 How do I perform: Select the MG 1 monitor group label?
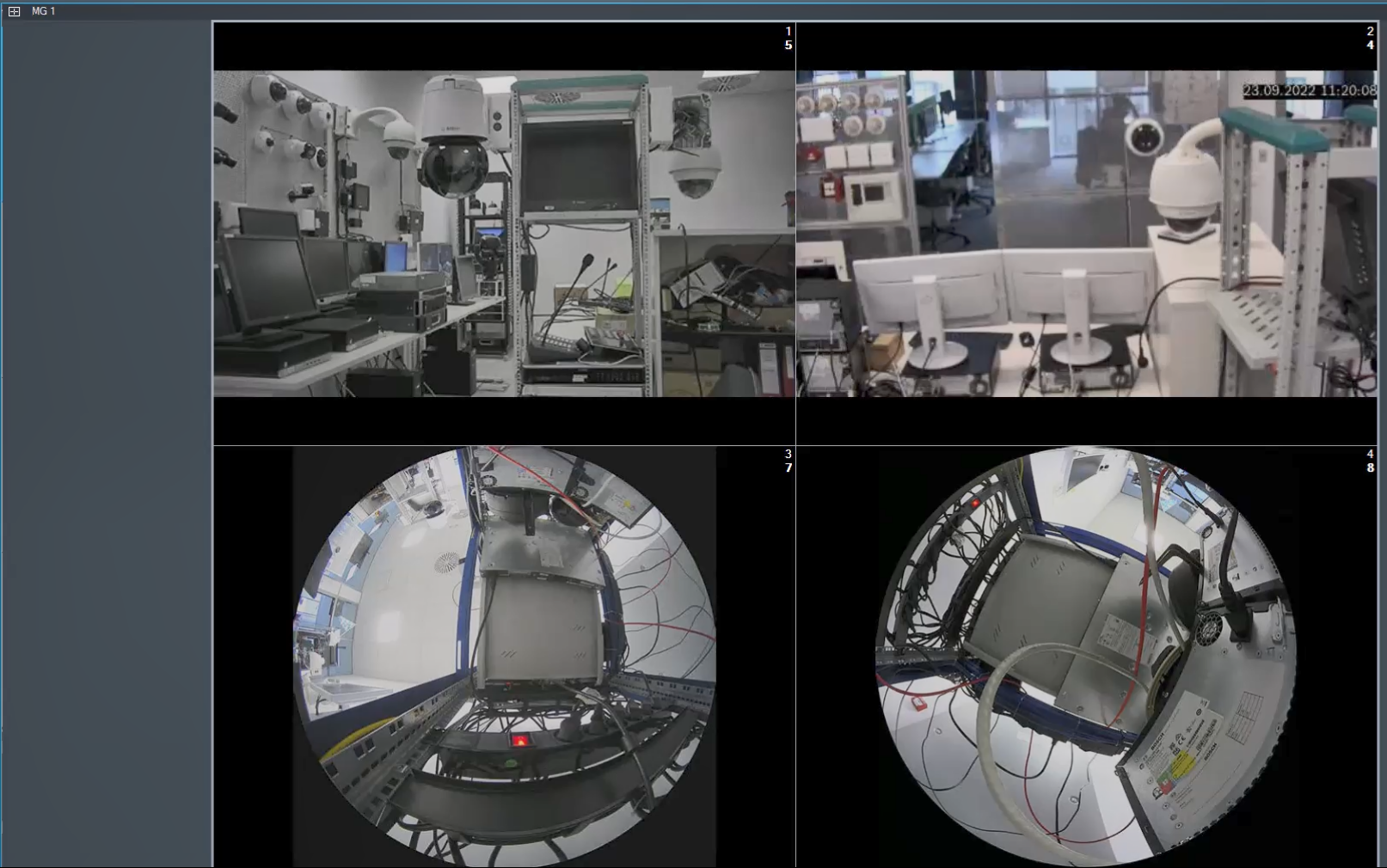(43, 11)
